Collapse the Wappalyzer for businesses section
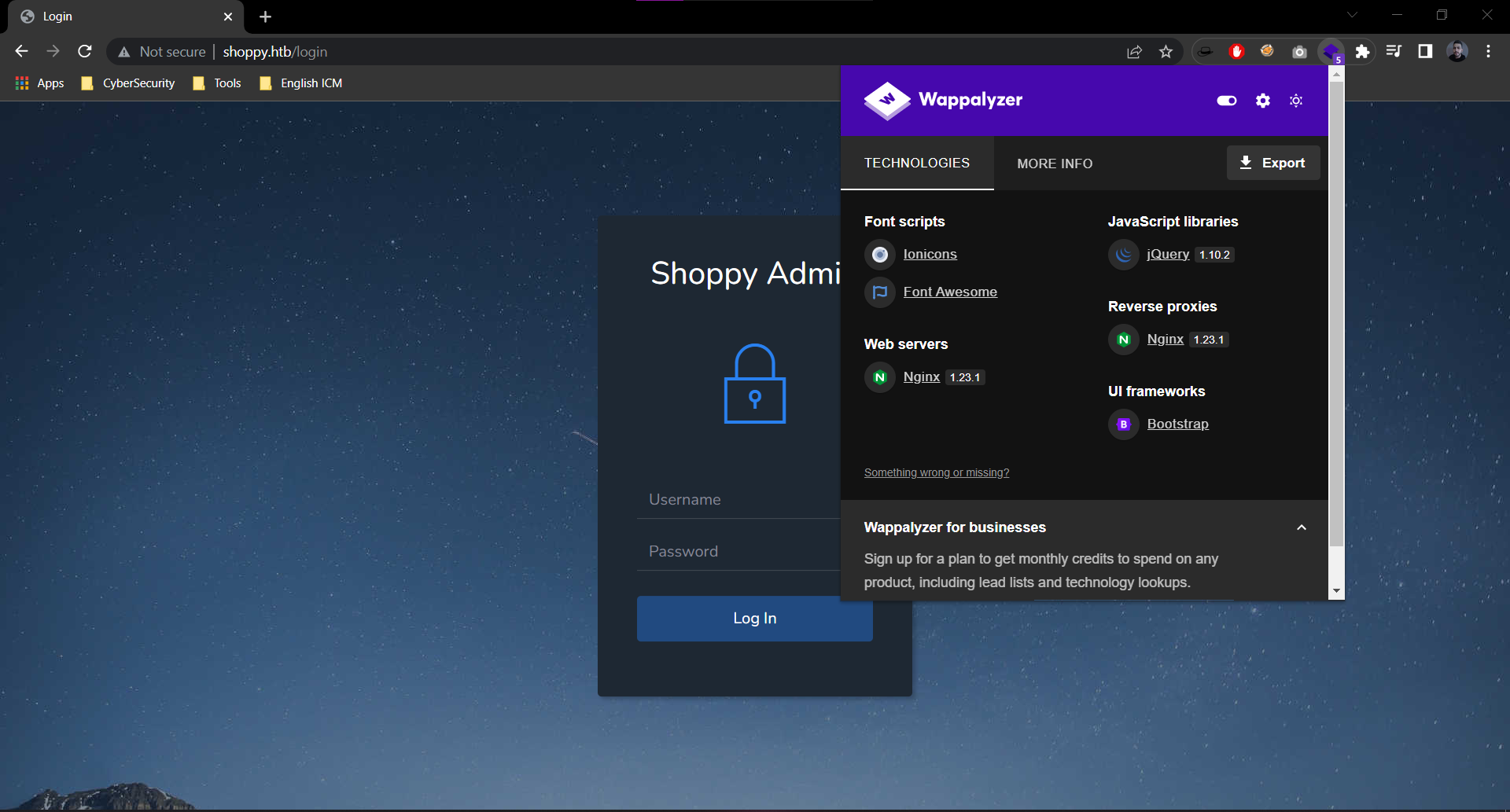This screenshot has height=812, width=1510. [1301, 527]
